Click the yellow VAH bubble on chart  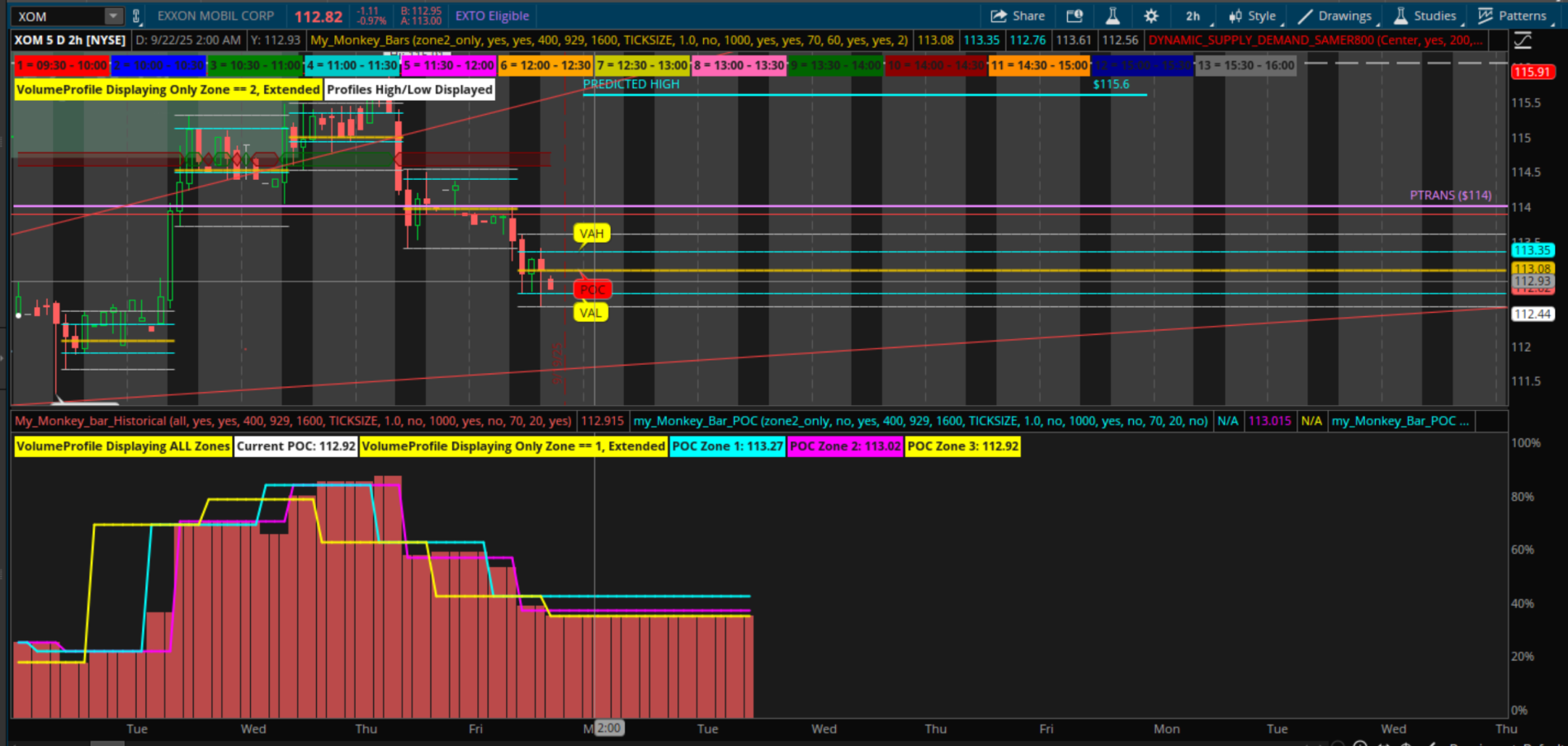pos(591,234)
